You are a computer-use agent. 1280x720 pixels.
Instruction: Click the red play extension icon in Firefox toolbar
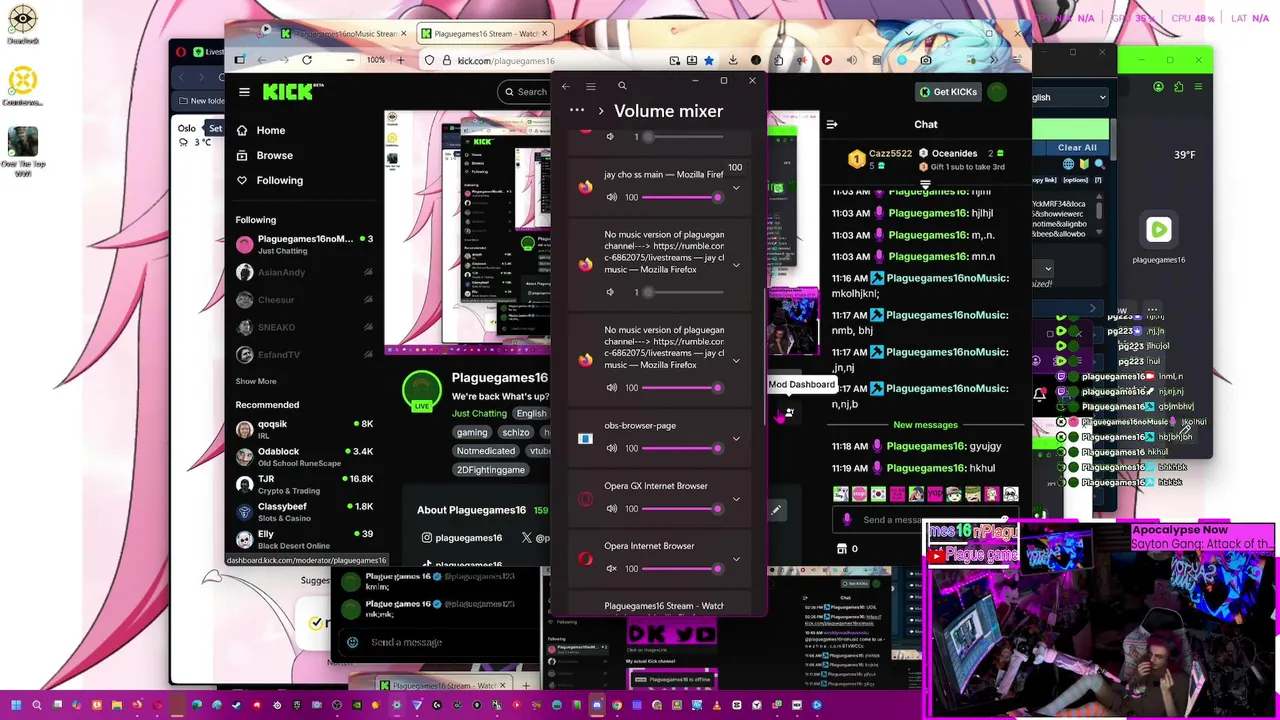pyautogui.click(x=827, y=60)
